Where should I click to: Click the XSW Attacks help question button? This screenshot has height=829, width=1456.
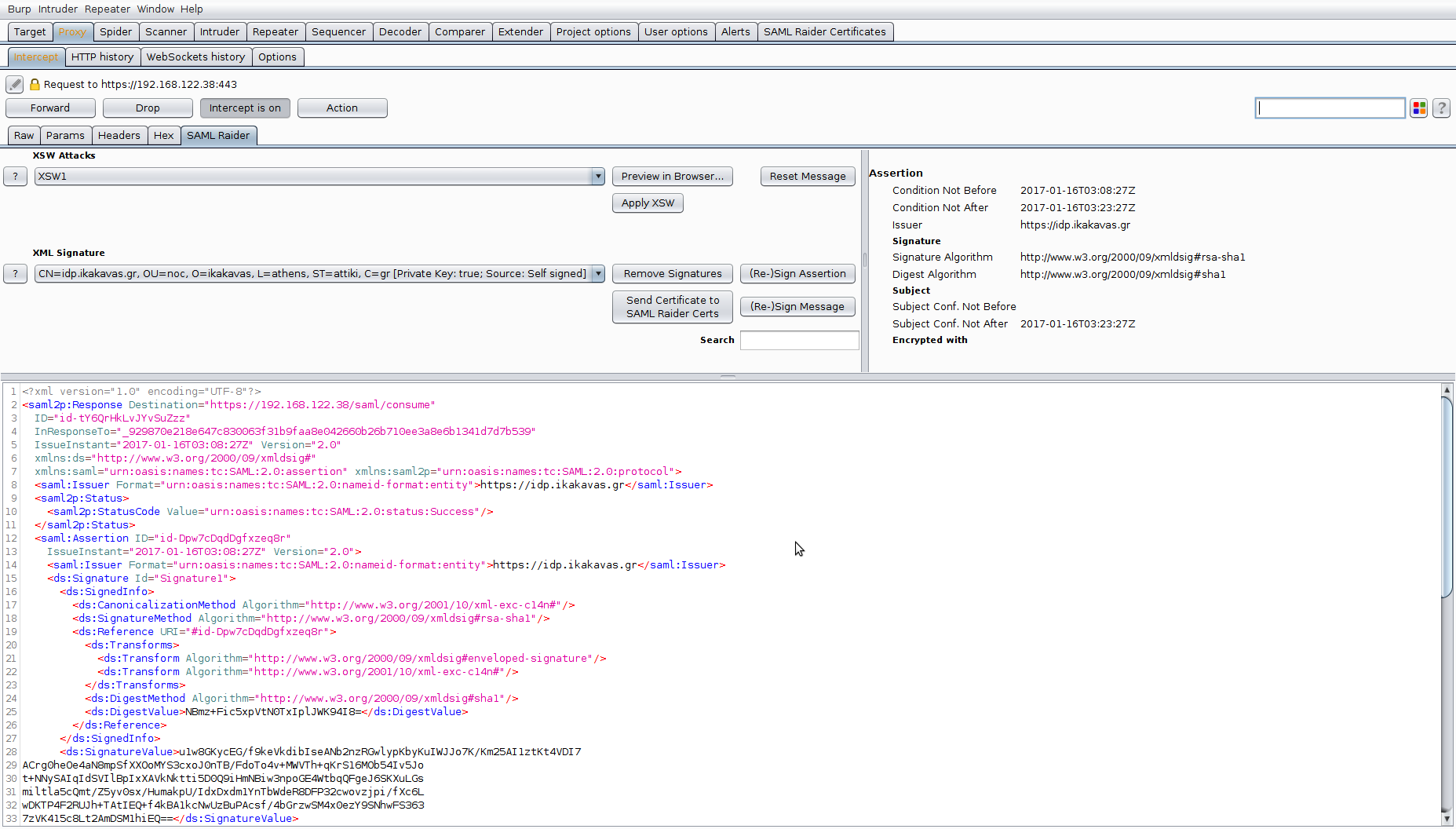coord(15,177)
